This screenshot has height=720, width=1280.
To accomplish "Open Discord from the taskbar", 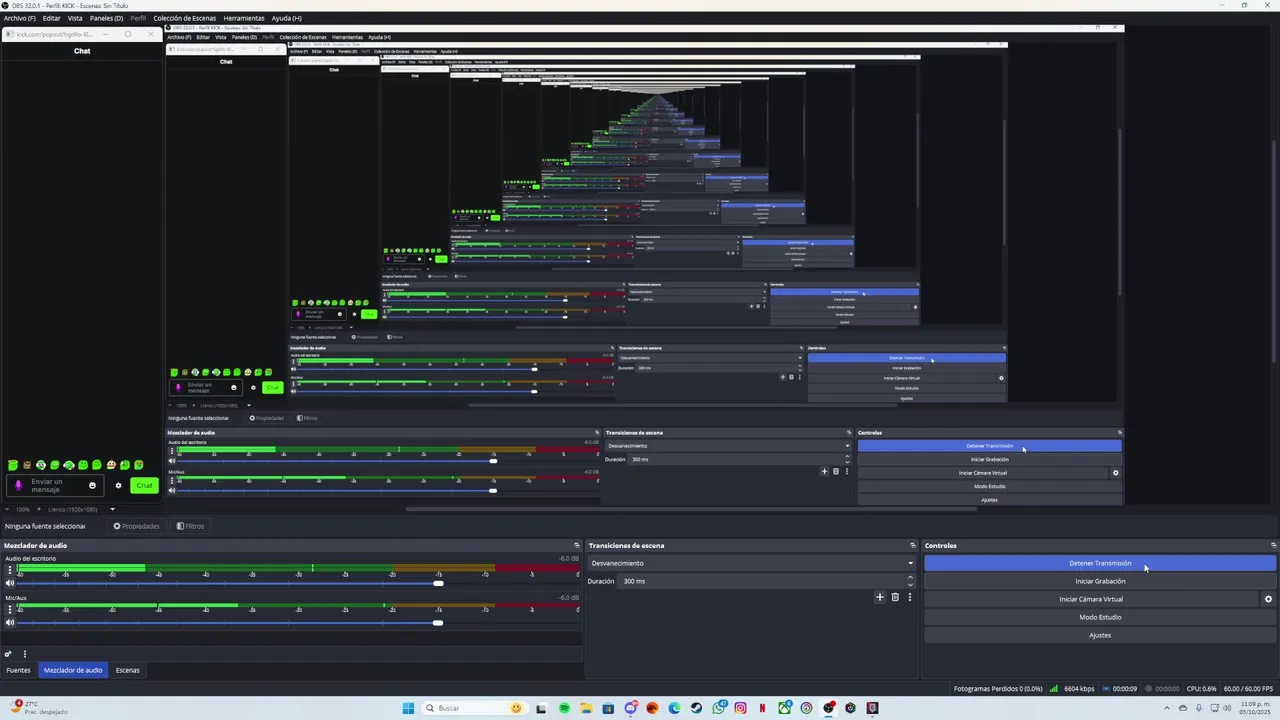I will pos(631,708).
